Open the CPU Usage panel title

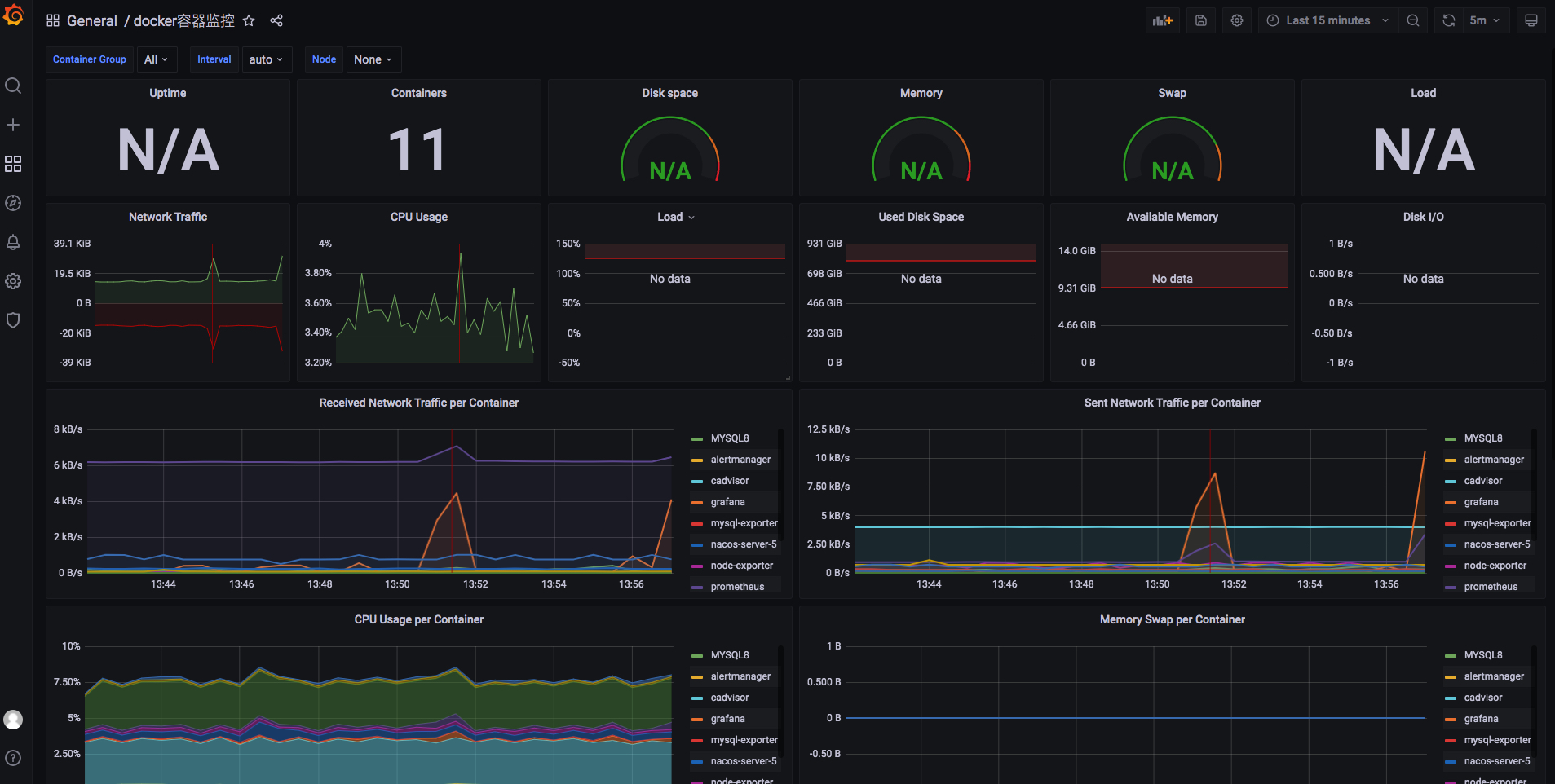pyautogui.click(x=419, y=217)
